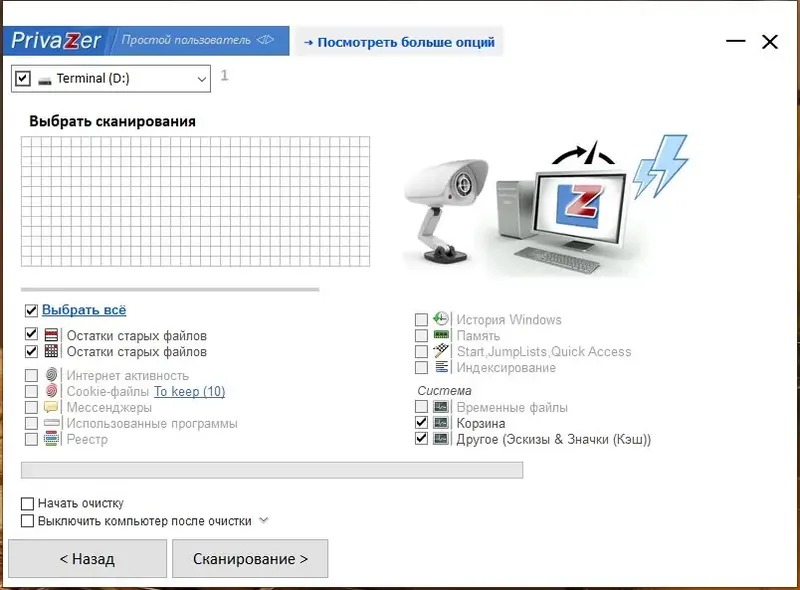Check the Временные файлы checkbox

click(421, 407)
